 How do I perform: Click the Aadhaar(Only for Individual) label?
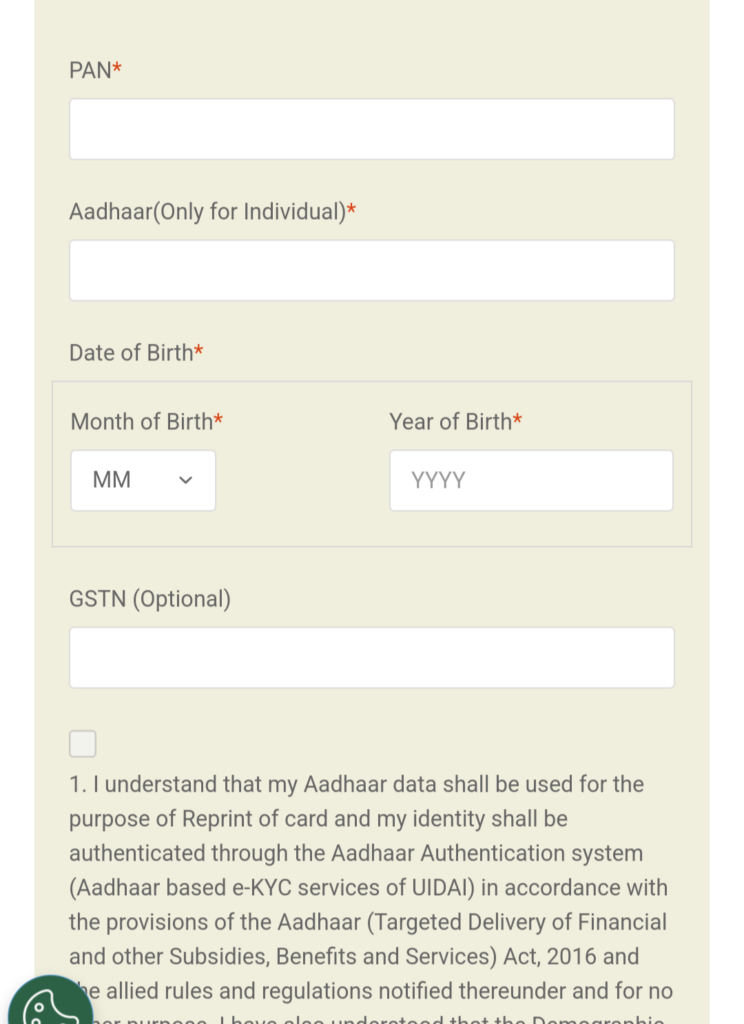(207, 212)
